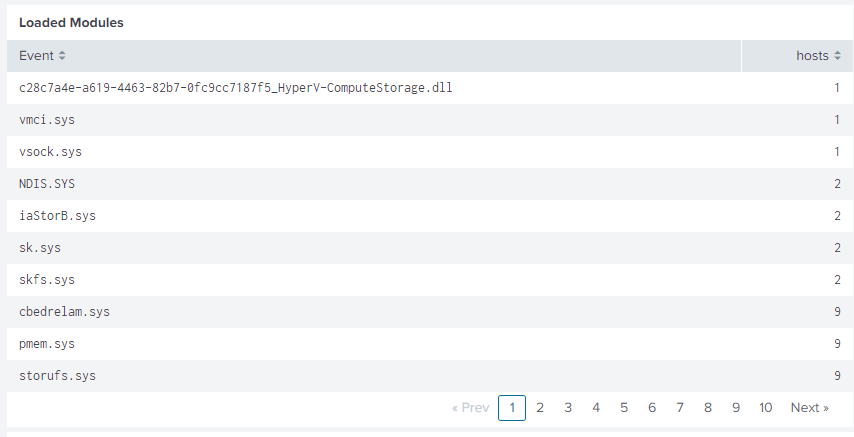This screenshot has width=854, height=437.
Task: Jump to page 3
Action: 568,408
